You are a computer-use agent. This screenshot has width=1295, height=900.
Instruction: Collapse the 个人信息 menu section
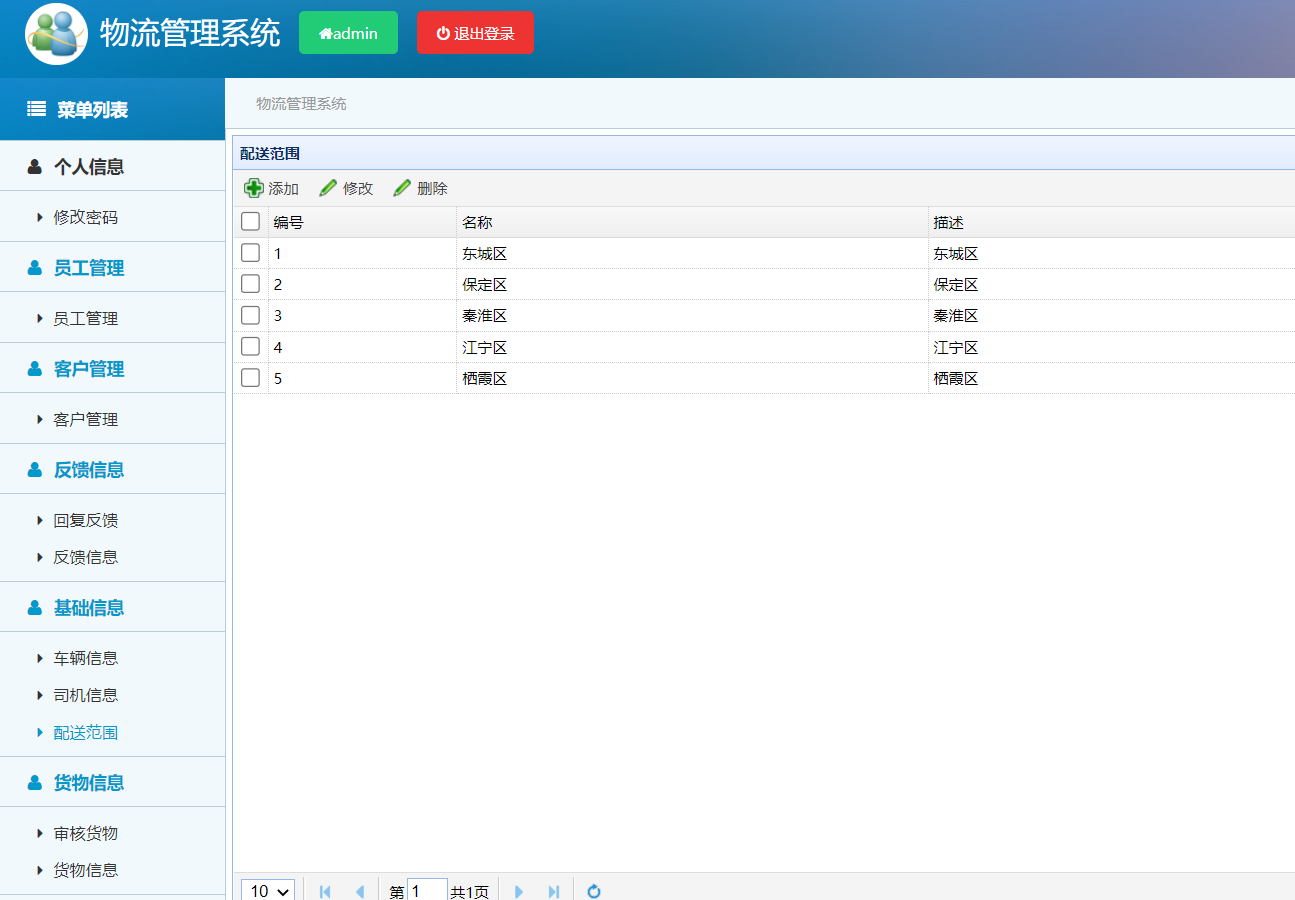tap(112, 166)
